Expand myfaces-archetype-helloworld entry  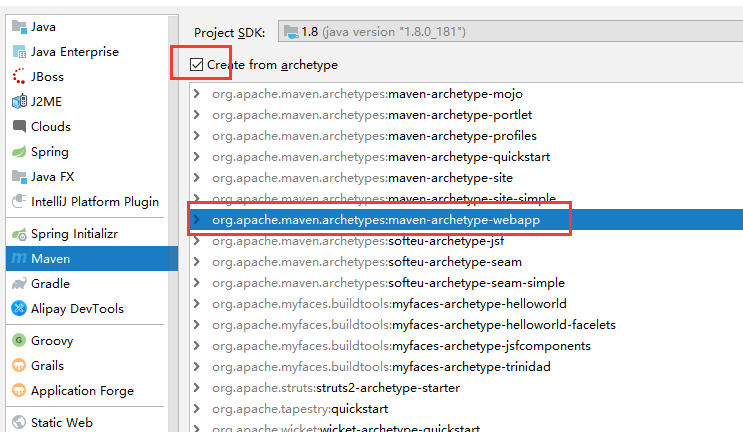[x=197, y=304]
